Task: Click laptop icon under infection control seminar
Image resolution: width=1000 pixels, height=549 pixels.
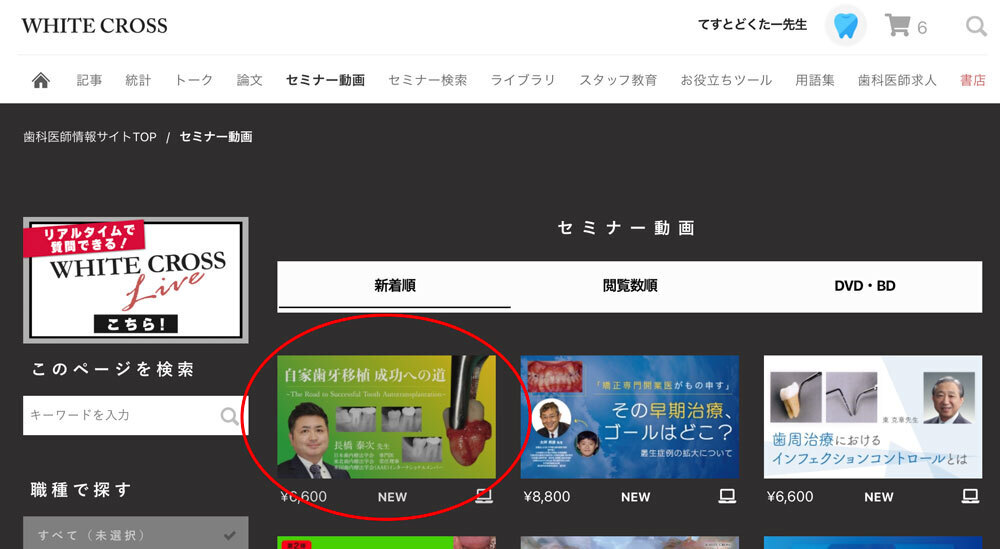Action: click(970, 496)
